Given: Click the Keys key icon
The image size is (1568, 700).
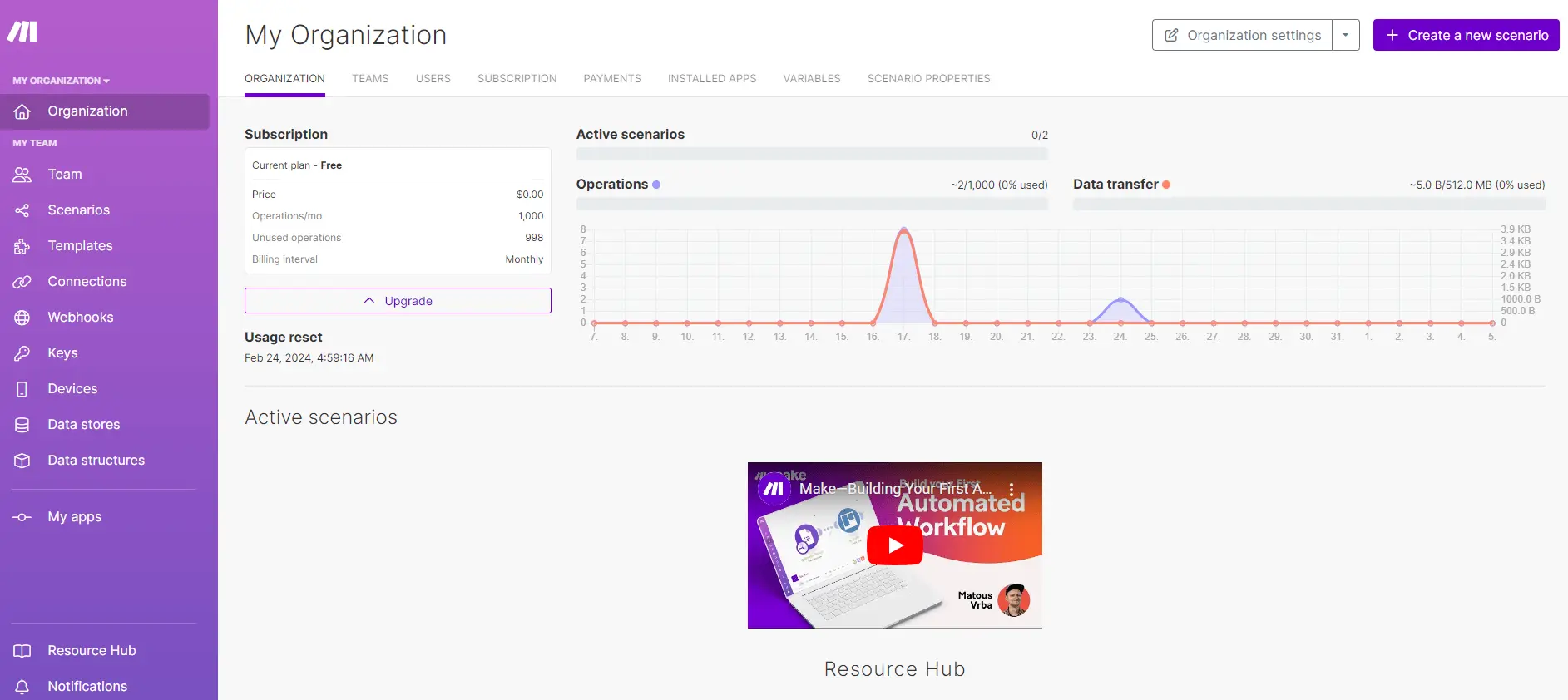Looking at the screenshot, I should click(x=22, y=353).
